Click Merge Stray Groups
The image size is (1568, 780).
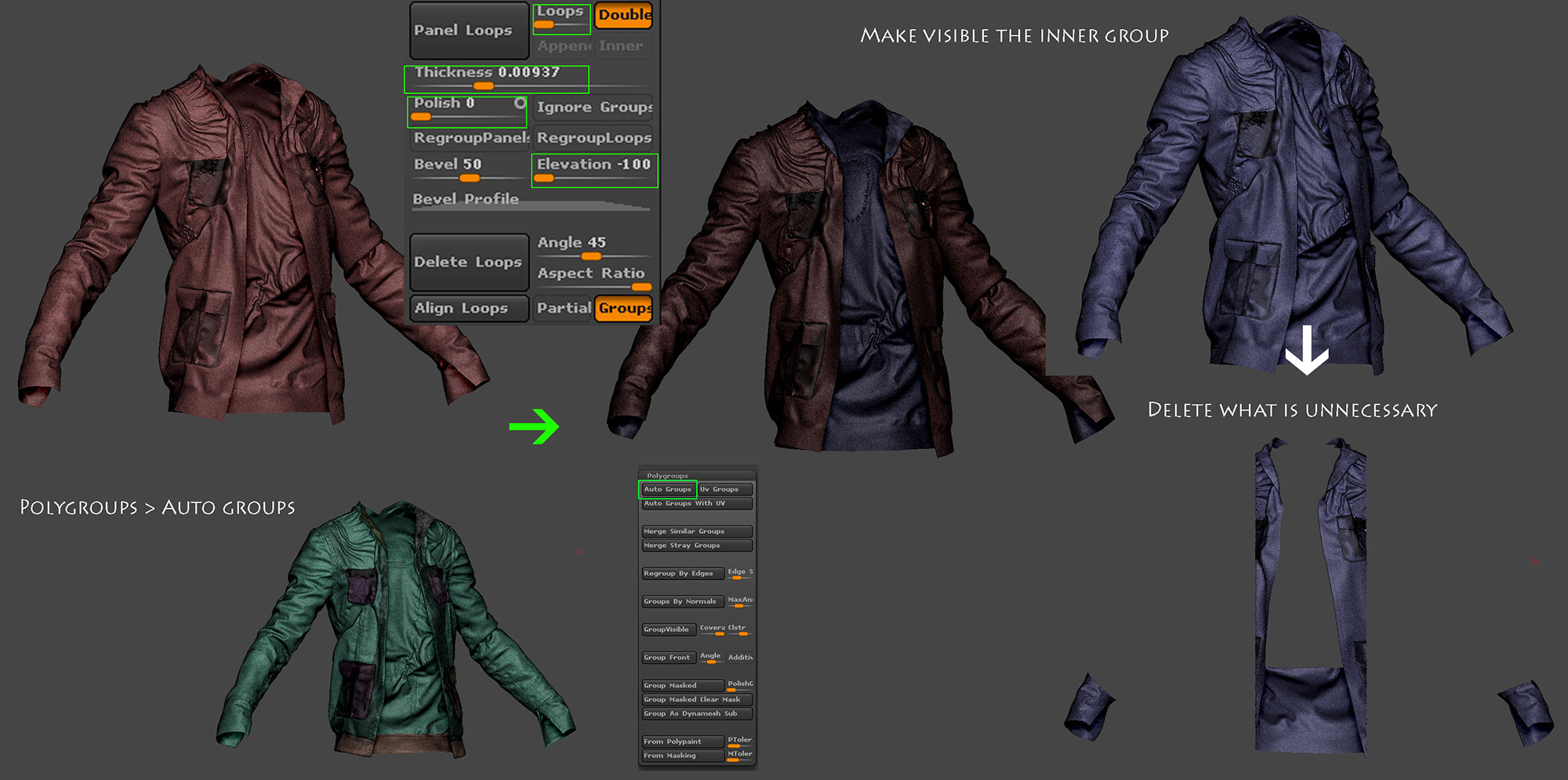point(697,546)
